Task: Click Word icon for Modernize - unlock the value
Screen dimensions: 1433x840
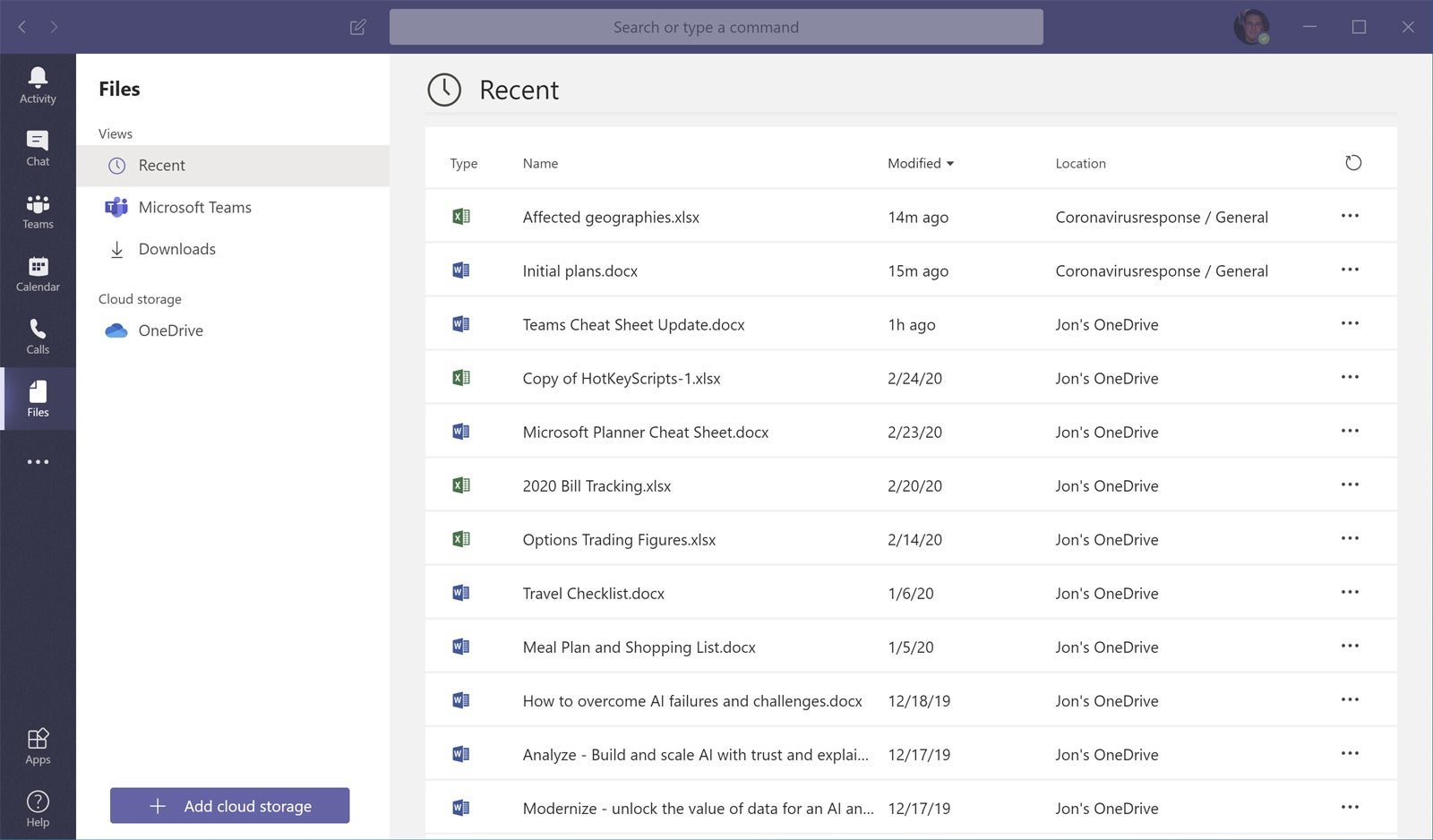Action: pyautogui.click(x=461, y=808)
